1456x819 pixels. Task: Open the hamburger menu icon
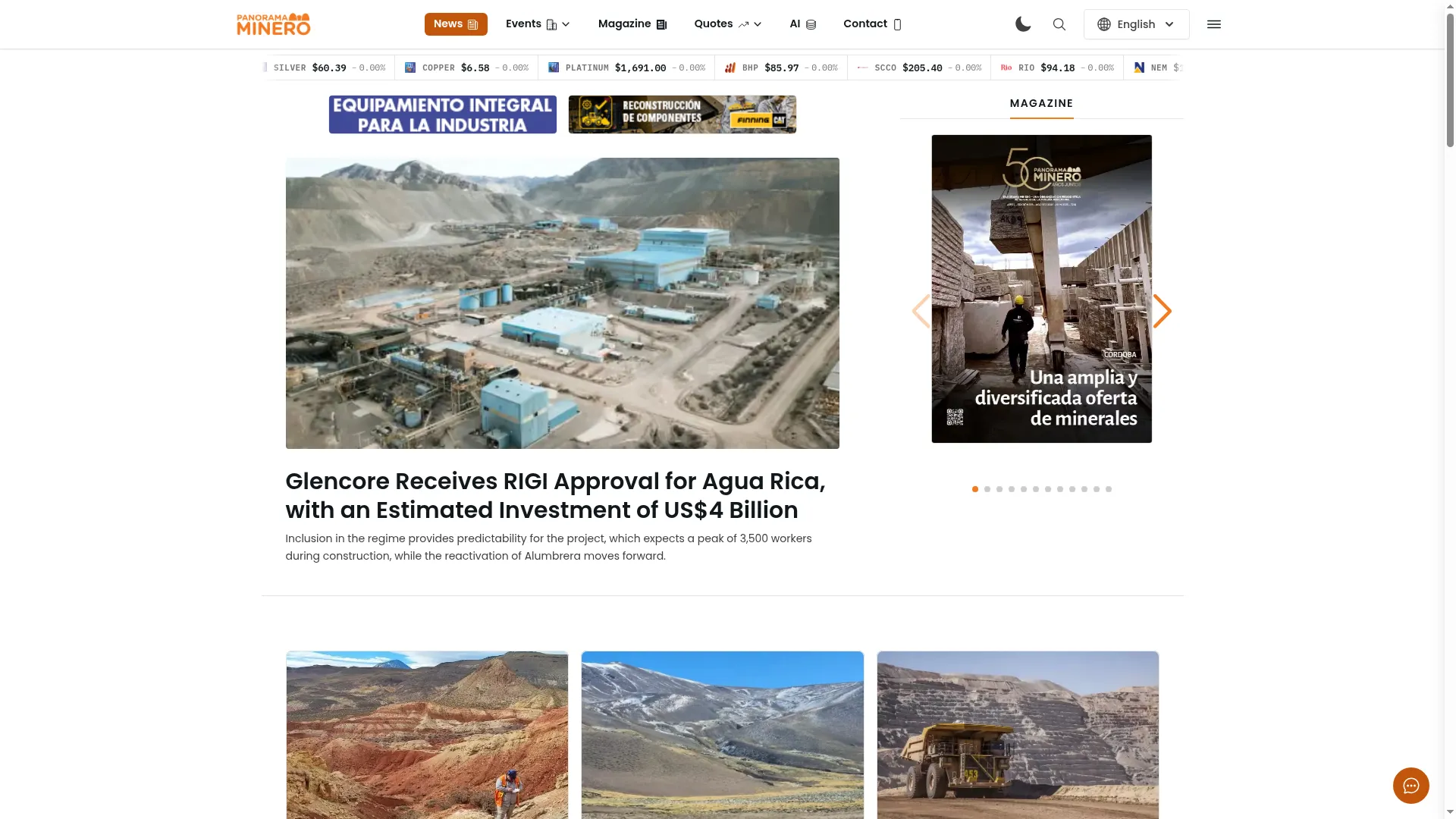click(x=1214, y=24)
